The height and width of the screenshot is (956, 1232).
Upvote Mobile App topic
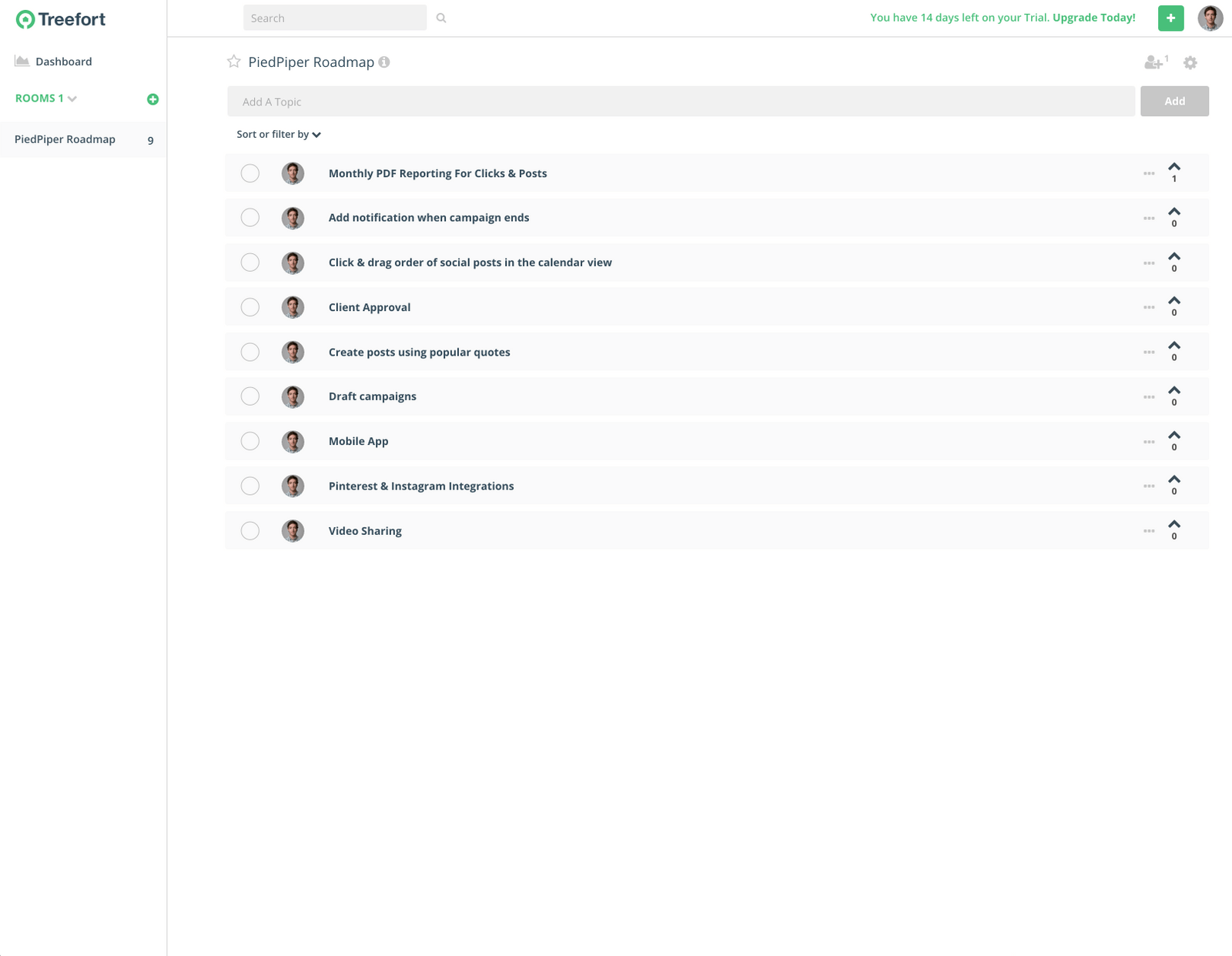[1174, 435]
